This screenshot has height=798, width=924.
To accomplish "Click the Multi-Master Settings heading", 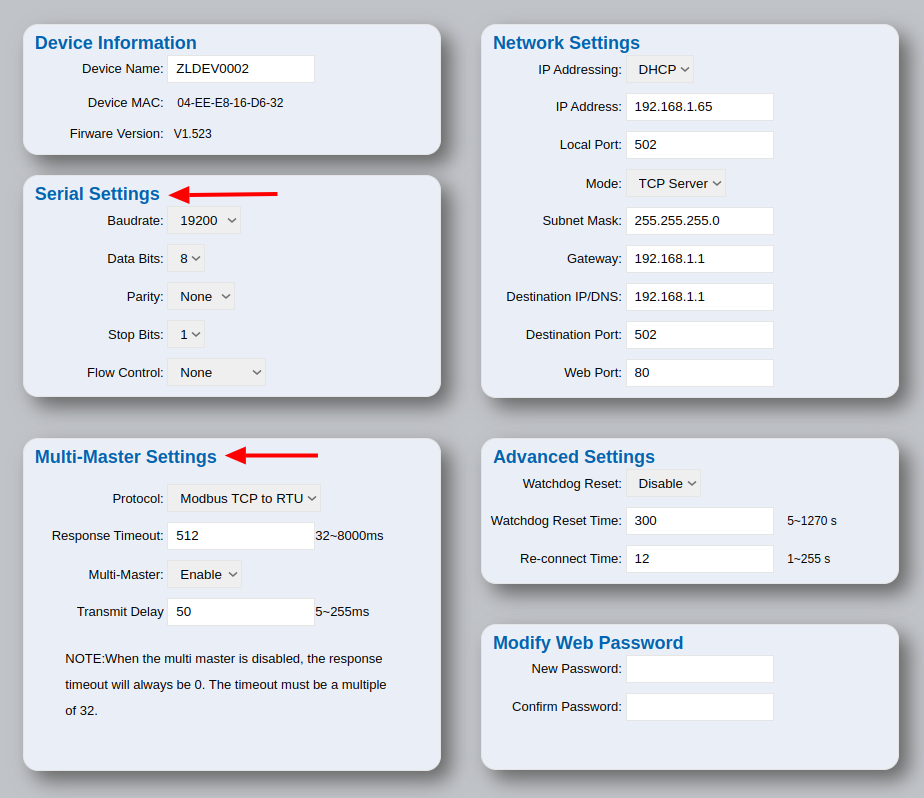I will [x=126, y=457].
